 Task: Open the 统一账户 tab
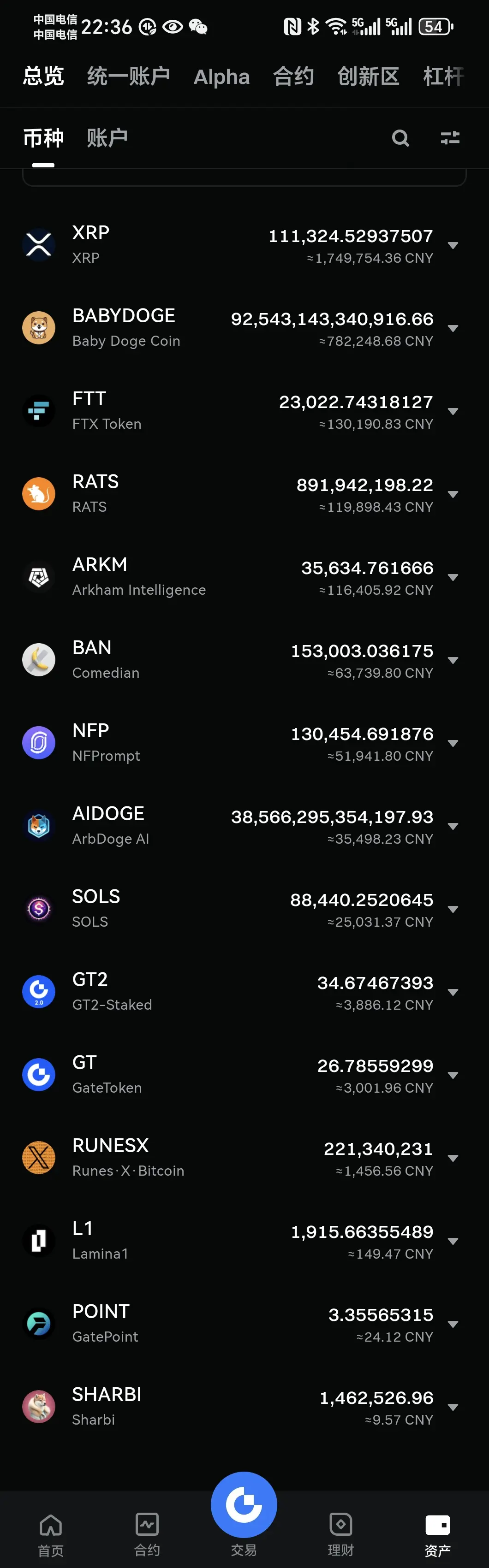tap(129, 76)
